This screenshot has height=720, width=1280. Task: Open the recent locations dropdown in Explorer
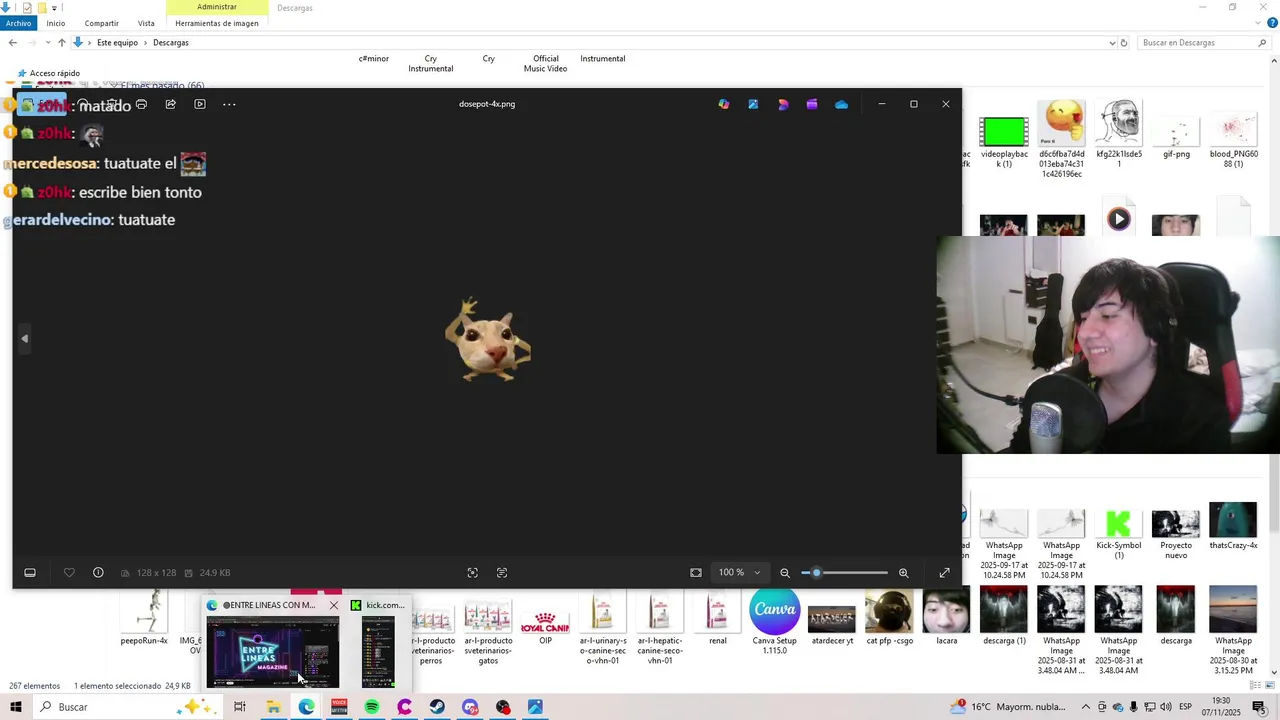tap(47, 43)
